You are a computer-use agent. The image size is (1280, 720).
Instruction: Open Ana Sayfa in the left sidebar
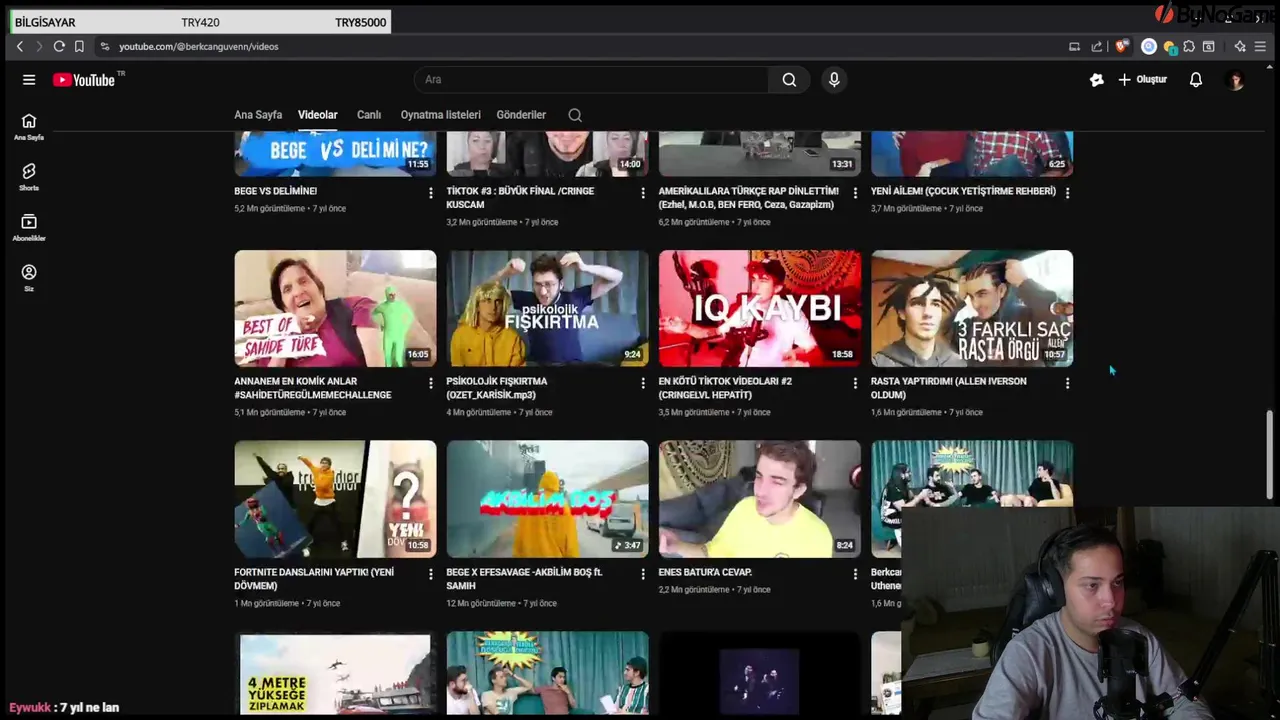click(x=29, y=126)
